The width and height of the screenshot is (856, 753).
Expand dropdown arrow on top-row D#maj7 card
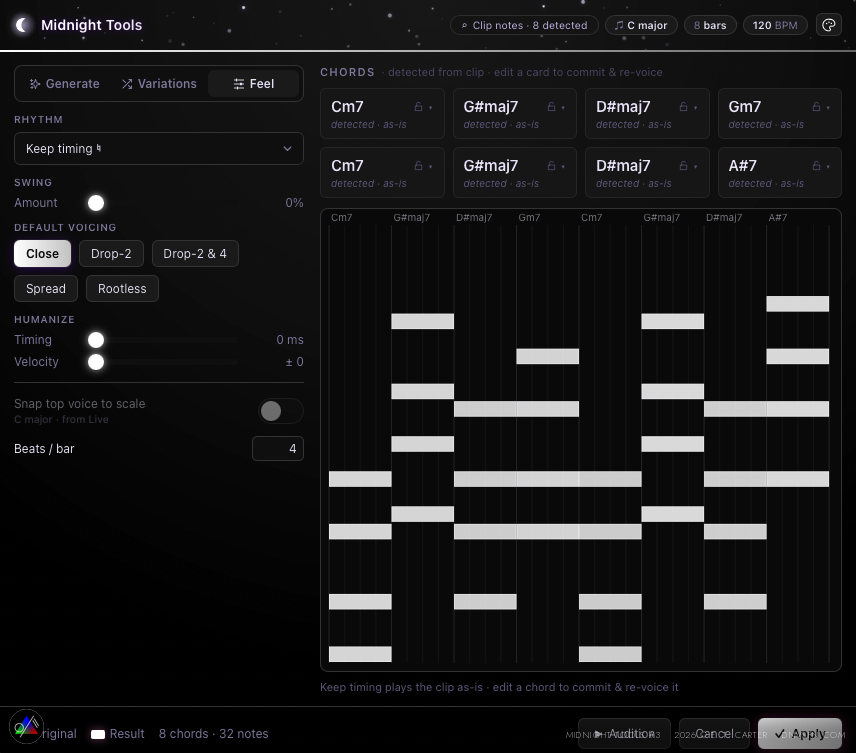point(696,108)
